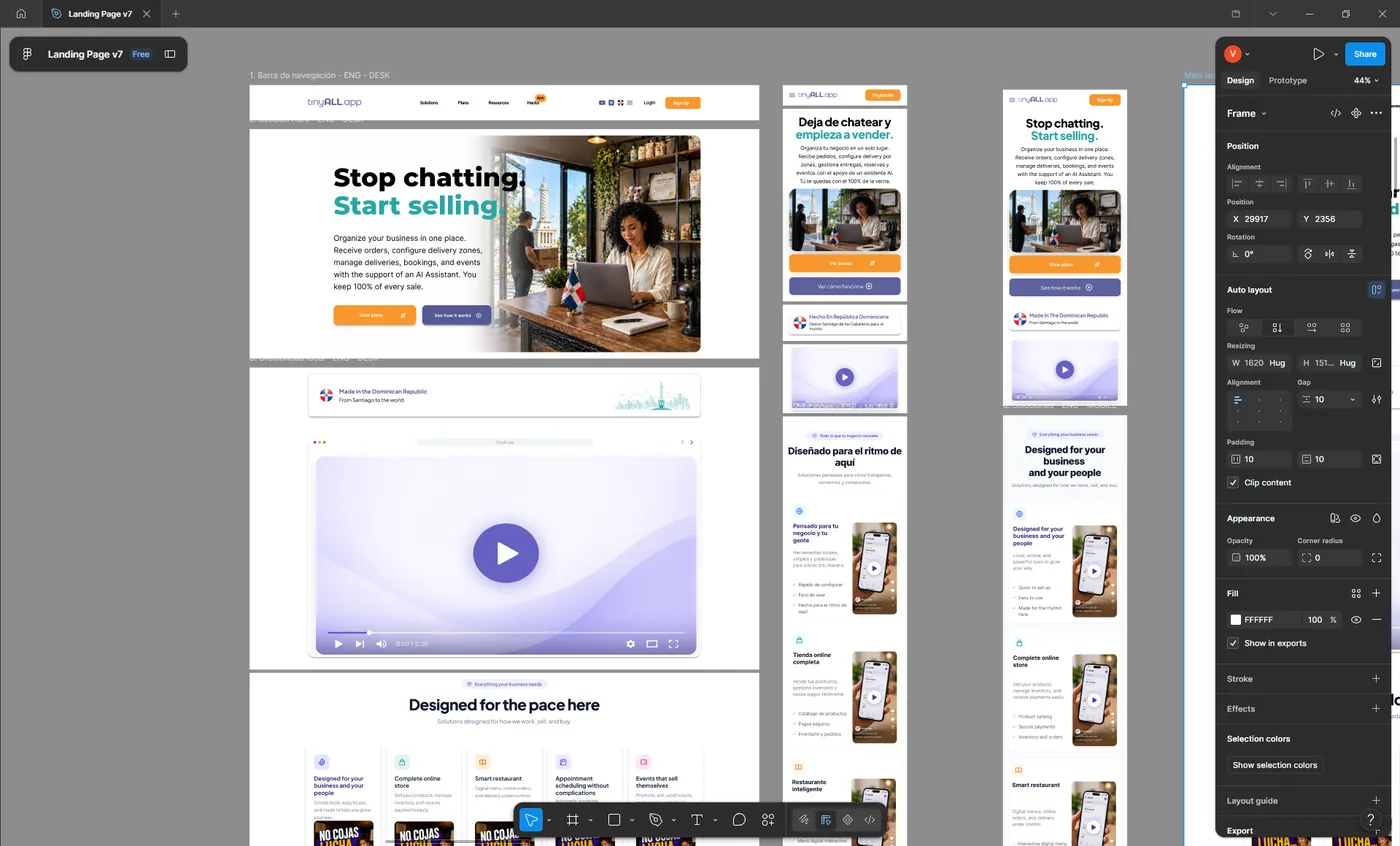Toggle the left sidebar panel icon
This screenshot has height=846, width=1400.
(x=170, y=54)
